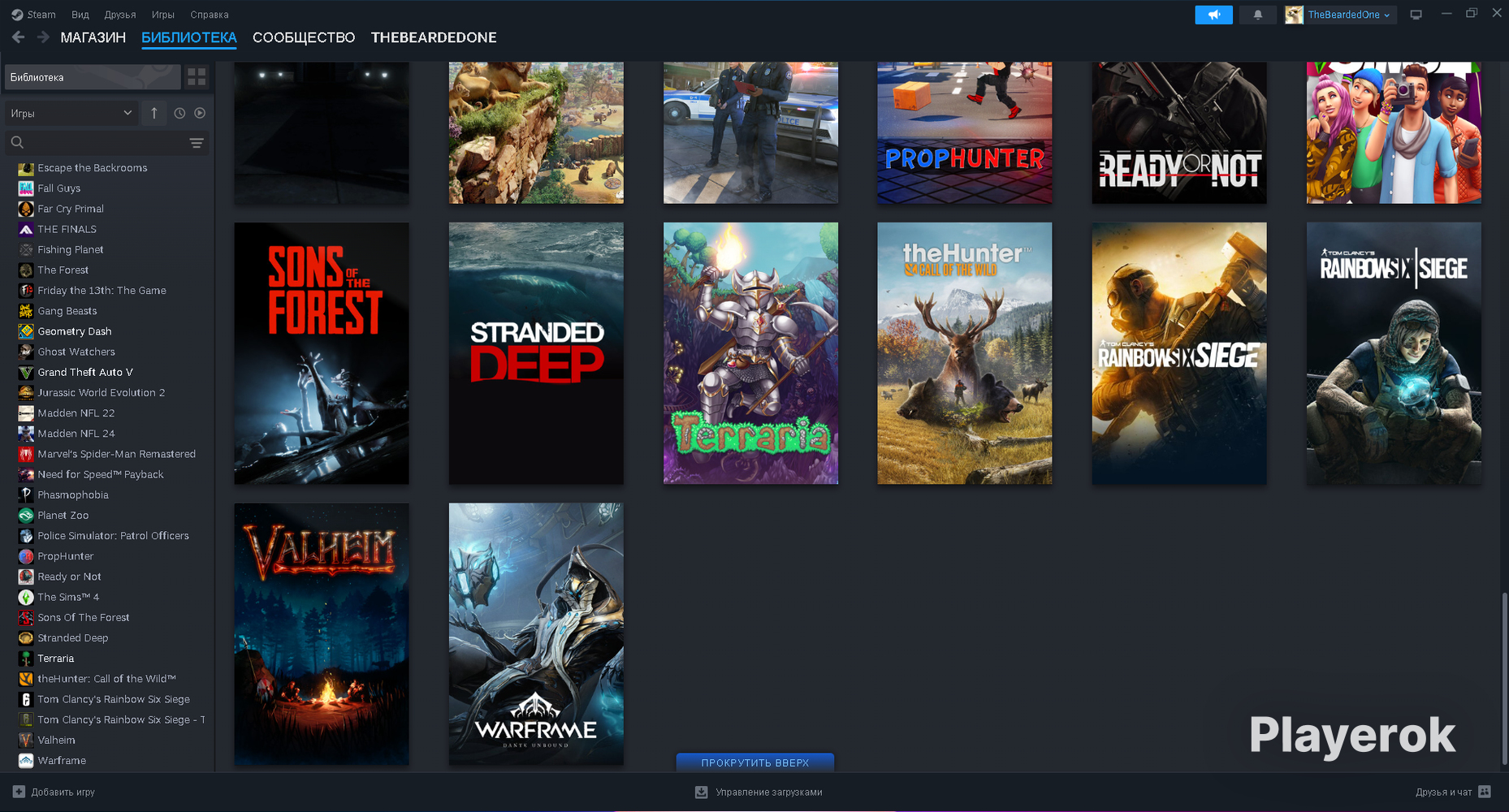The height and width of the screenshot is (812, 1509).
Task: Open the Игры menu in the menu bar
Action: click(163, 15)
